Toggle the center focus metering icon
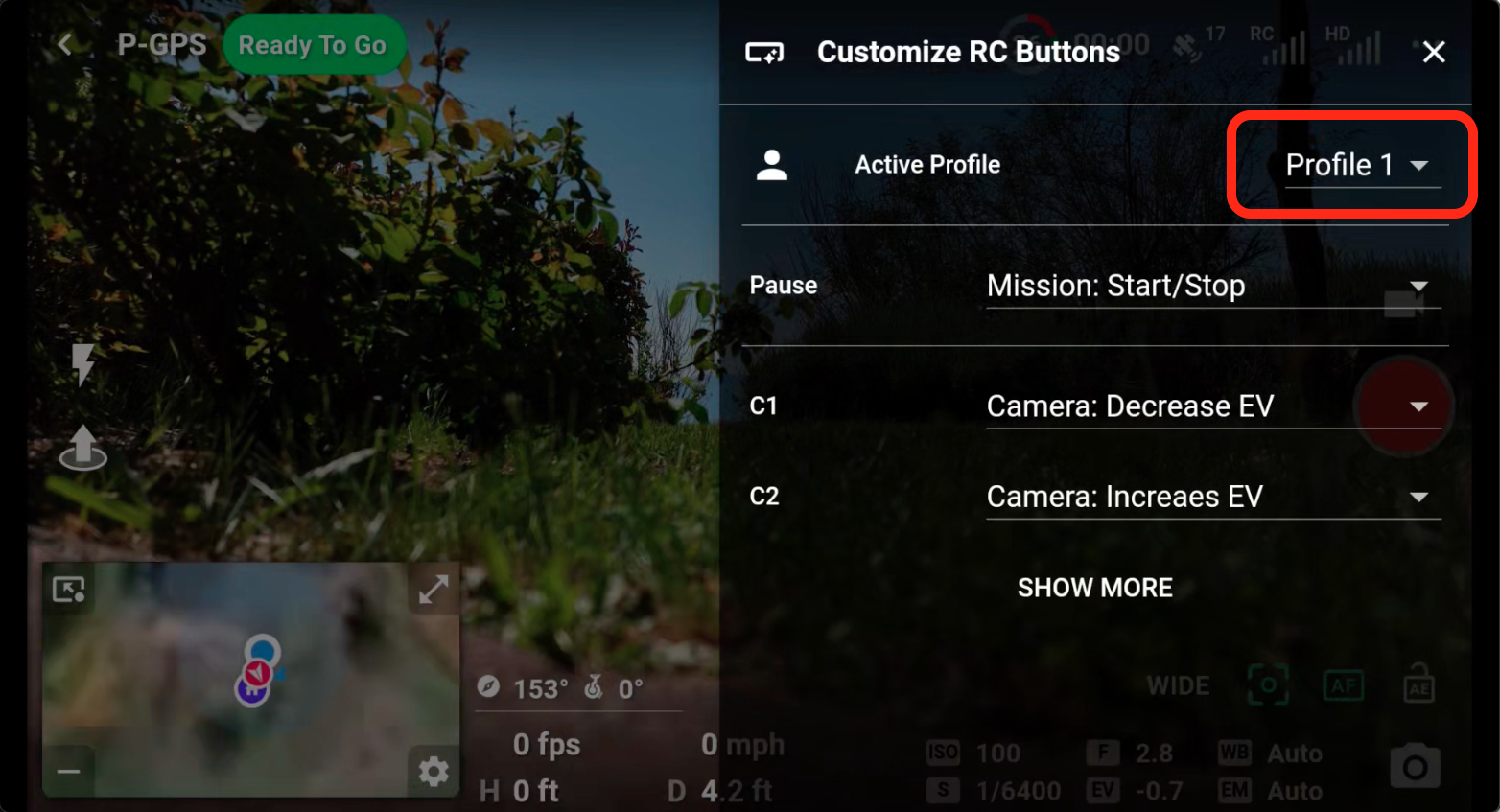 tap(1268, 684)
